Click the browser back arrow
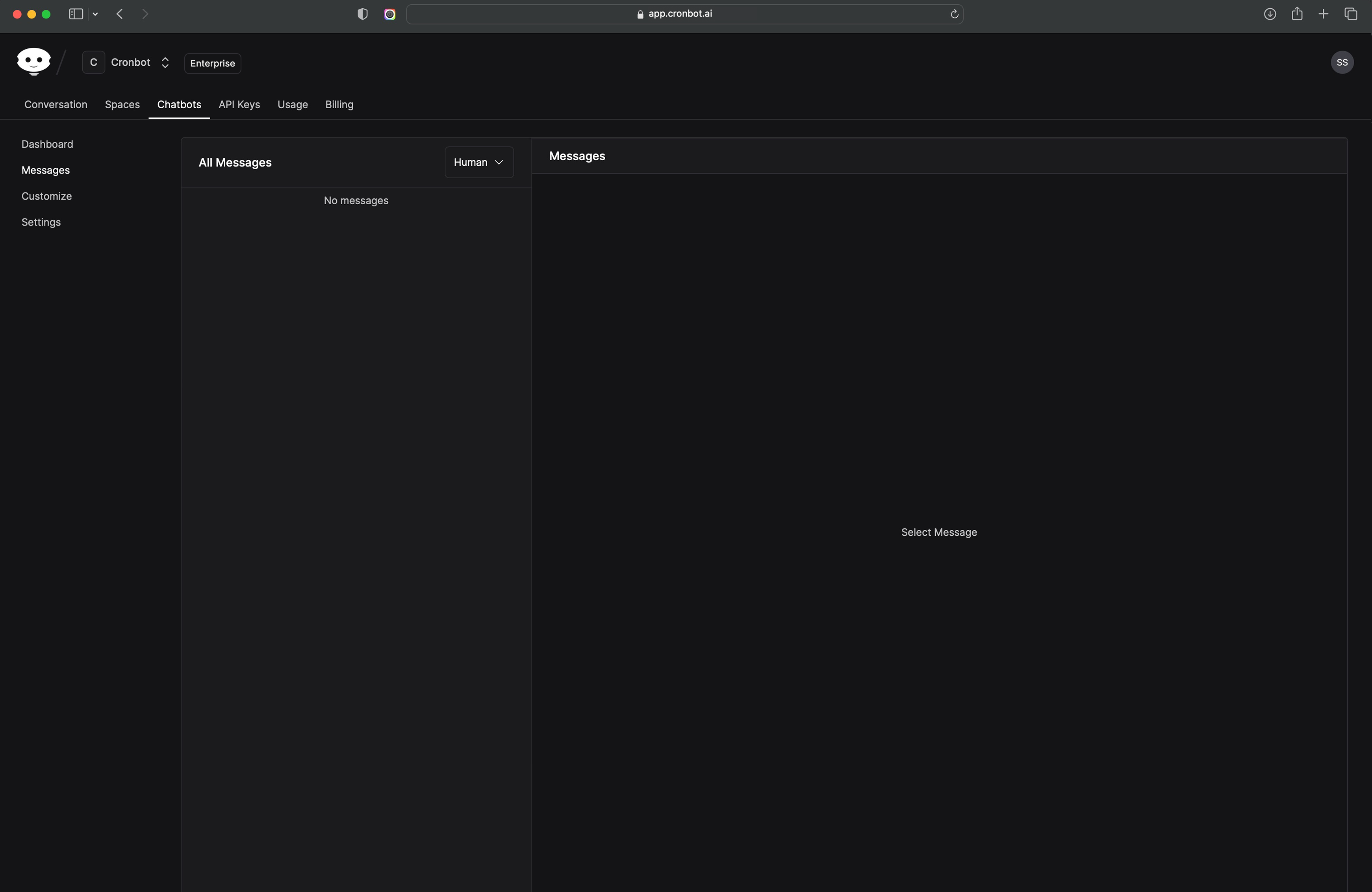 [120, 14]
